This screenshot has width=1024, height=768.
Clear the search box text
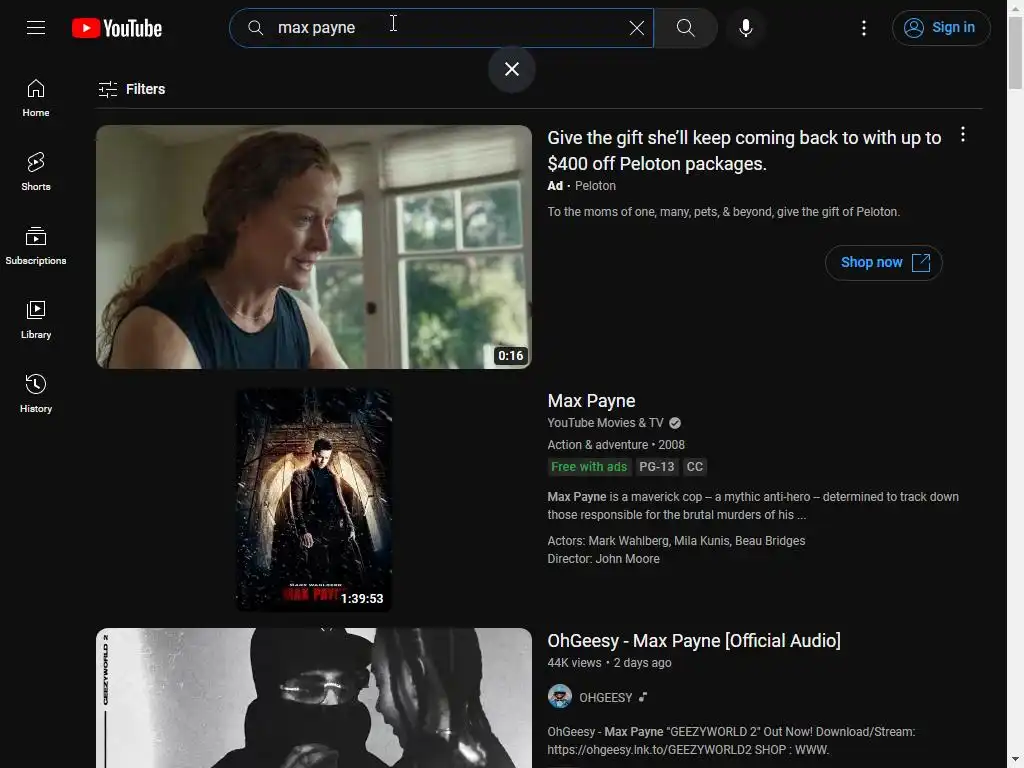[636, 27]
